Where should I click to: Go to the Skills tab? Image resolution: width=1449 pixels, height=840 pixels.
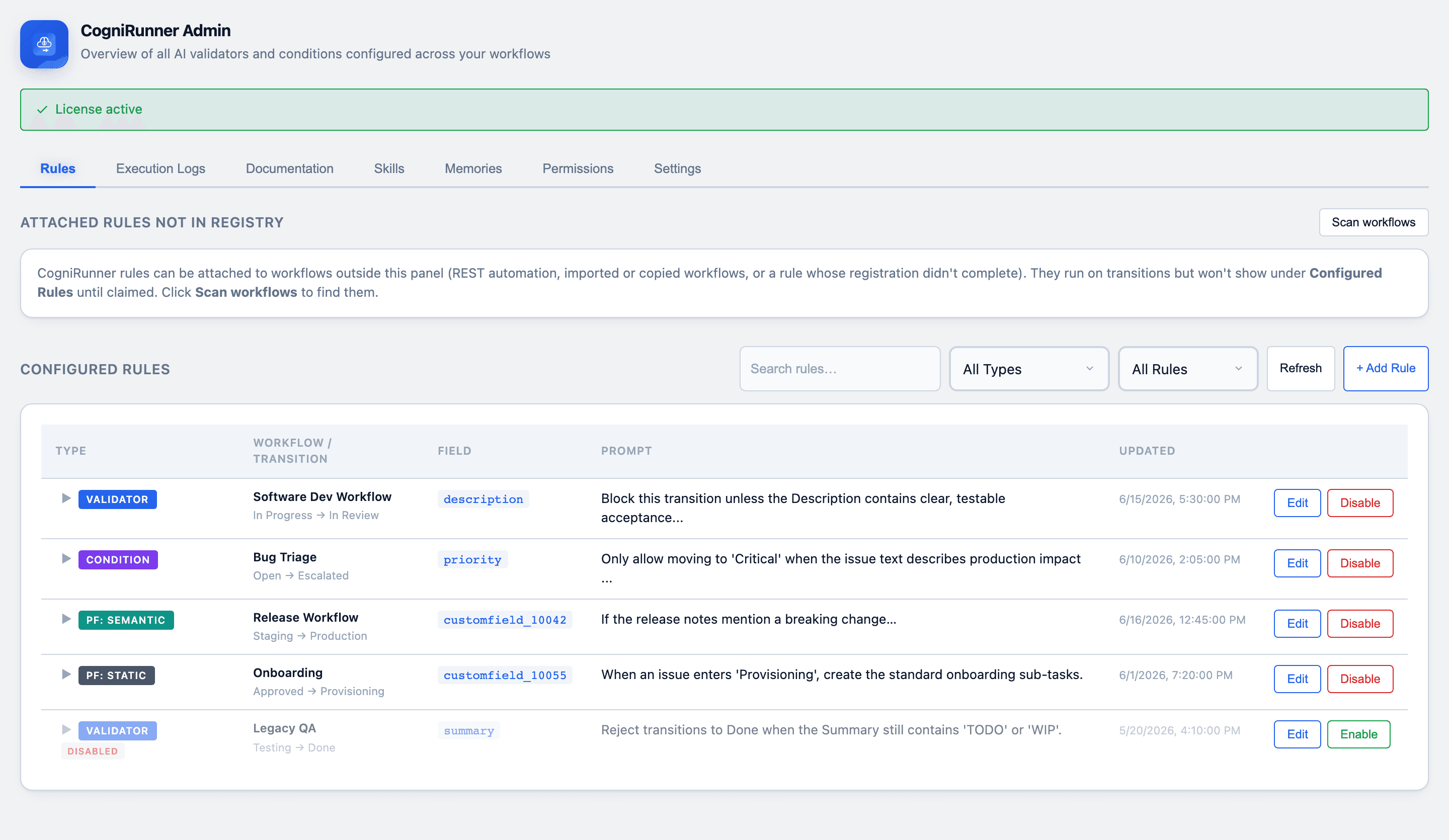click(389, 169)
